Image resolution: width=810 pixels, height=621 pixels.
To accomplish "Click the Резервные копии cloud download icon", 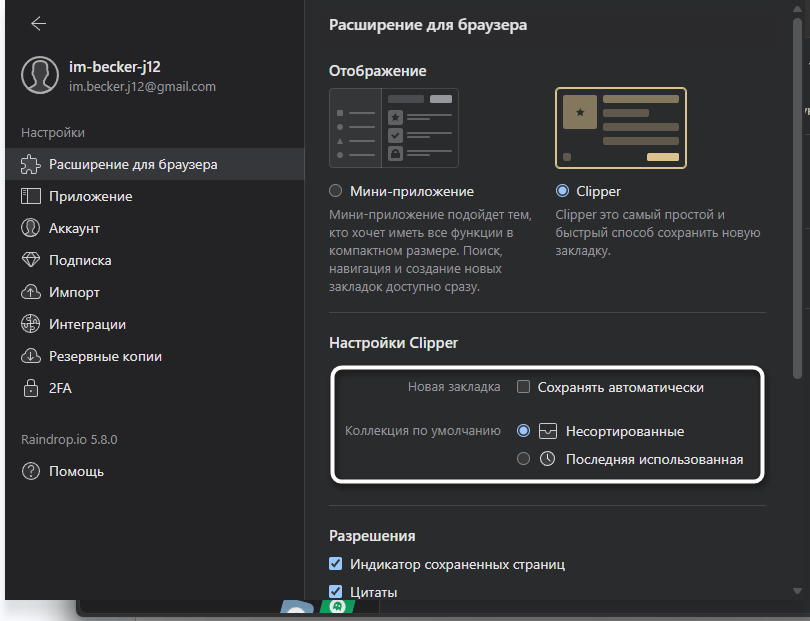I will [30, 356].
